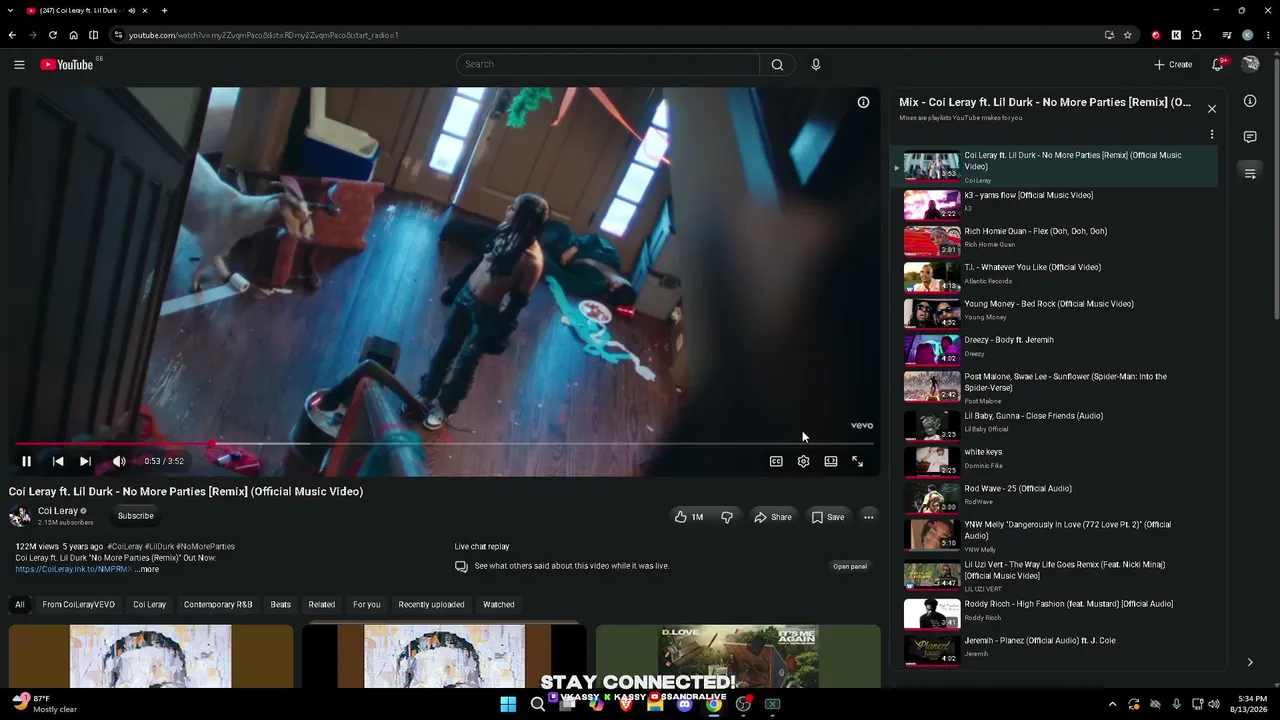
Task: Open Coi Leray channel avatar
Action: [20, 516]
